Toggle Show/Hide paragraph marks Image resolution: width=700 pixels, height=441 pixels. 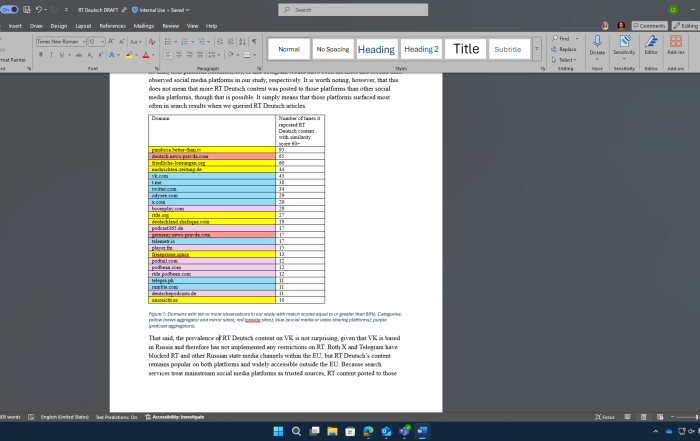click(x=254, y=42)
